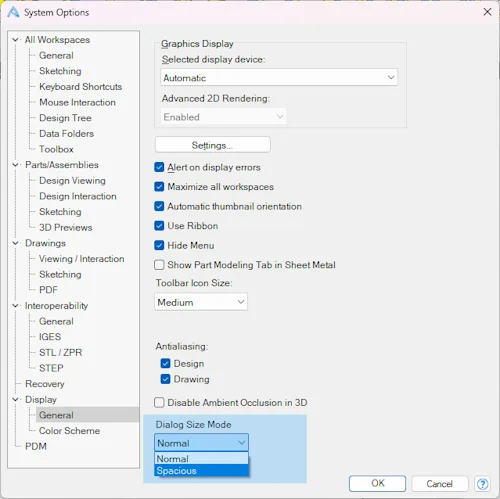Uncheck Design antialiasing
Screen dimensions: 500x499
(x=165, y=363)
